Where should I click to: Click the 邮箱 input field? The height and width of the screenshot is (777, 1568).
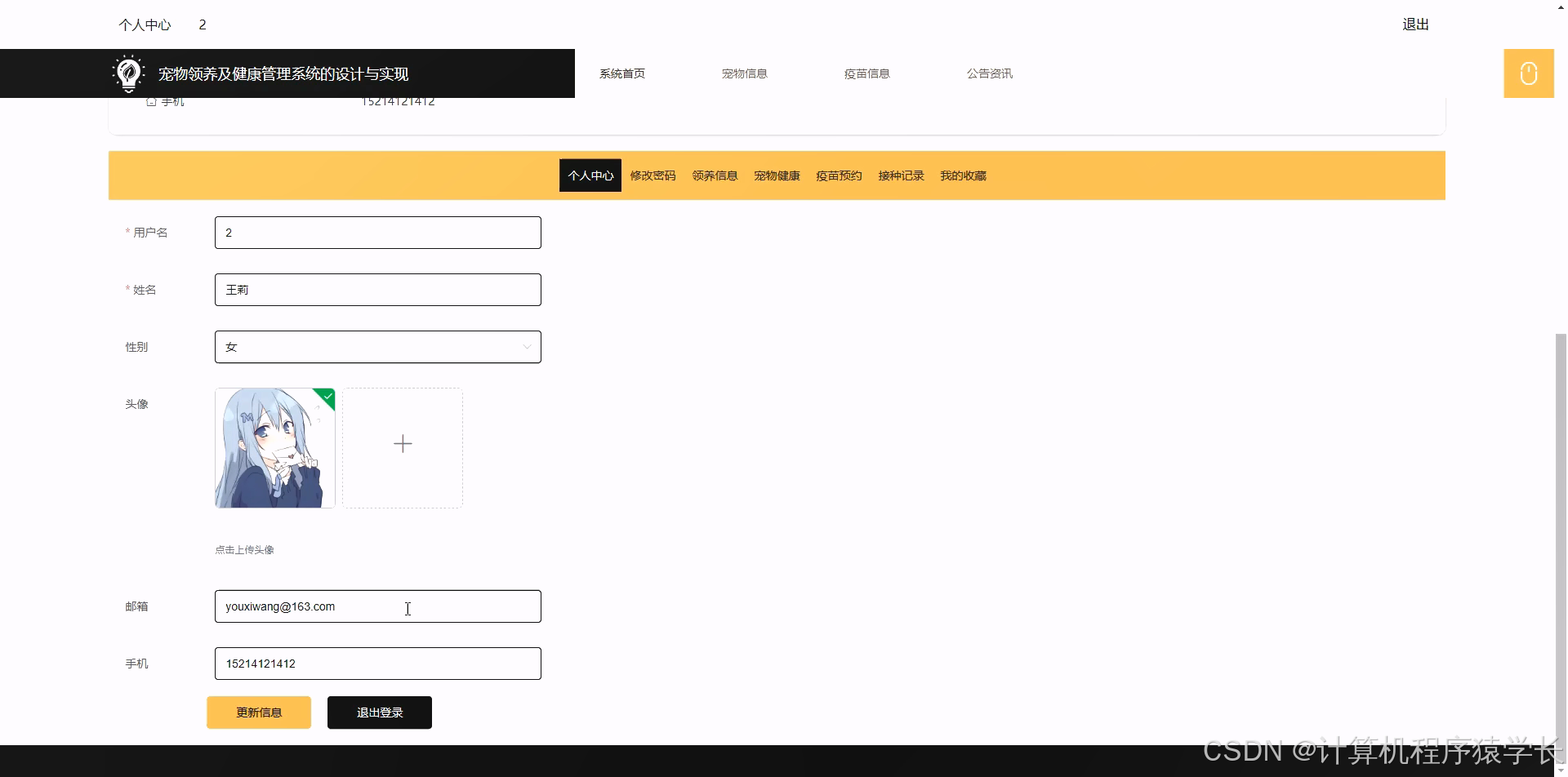(378, 606)
